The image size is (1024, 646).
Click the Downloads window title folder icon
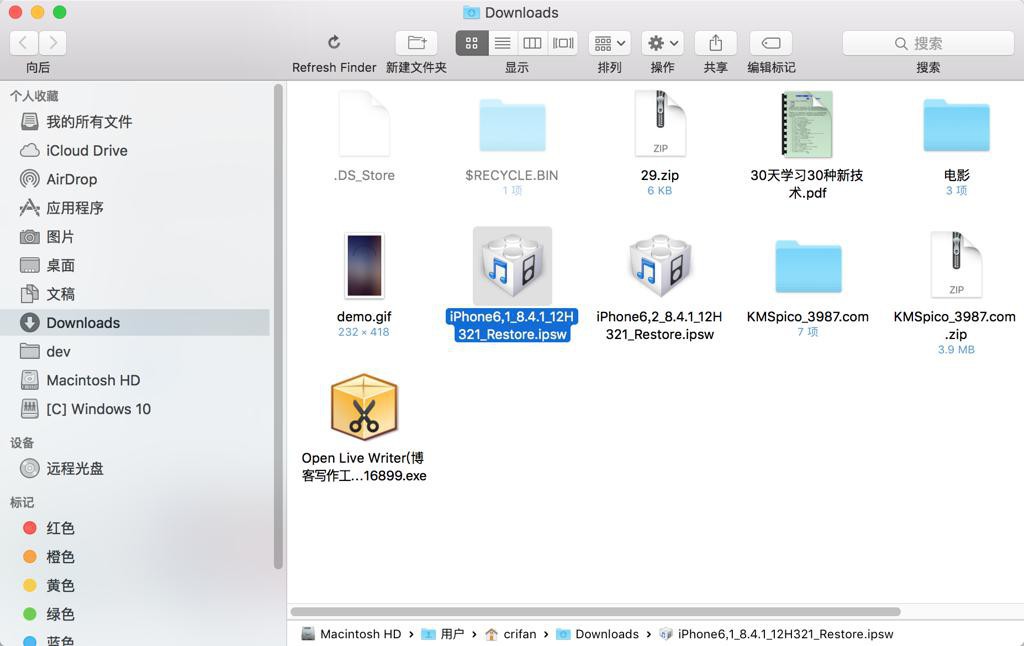point(471,12)
